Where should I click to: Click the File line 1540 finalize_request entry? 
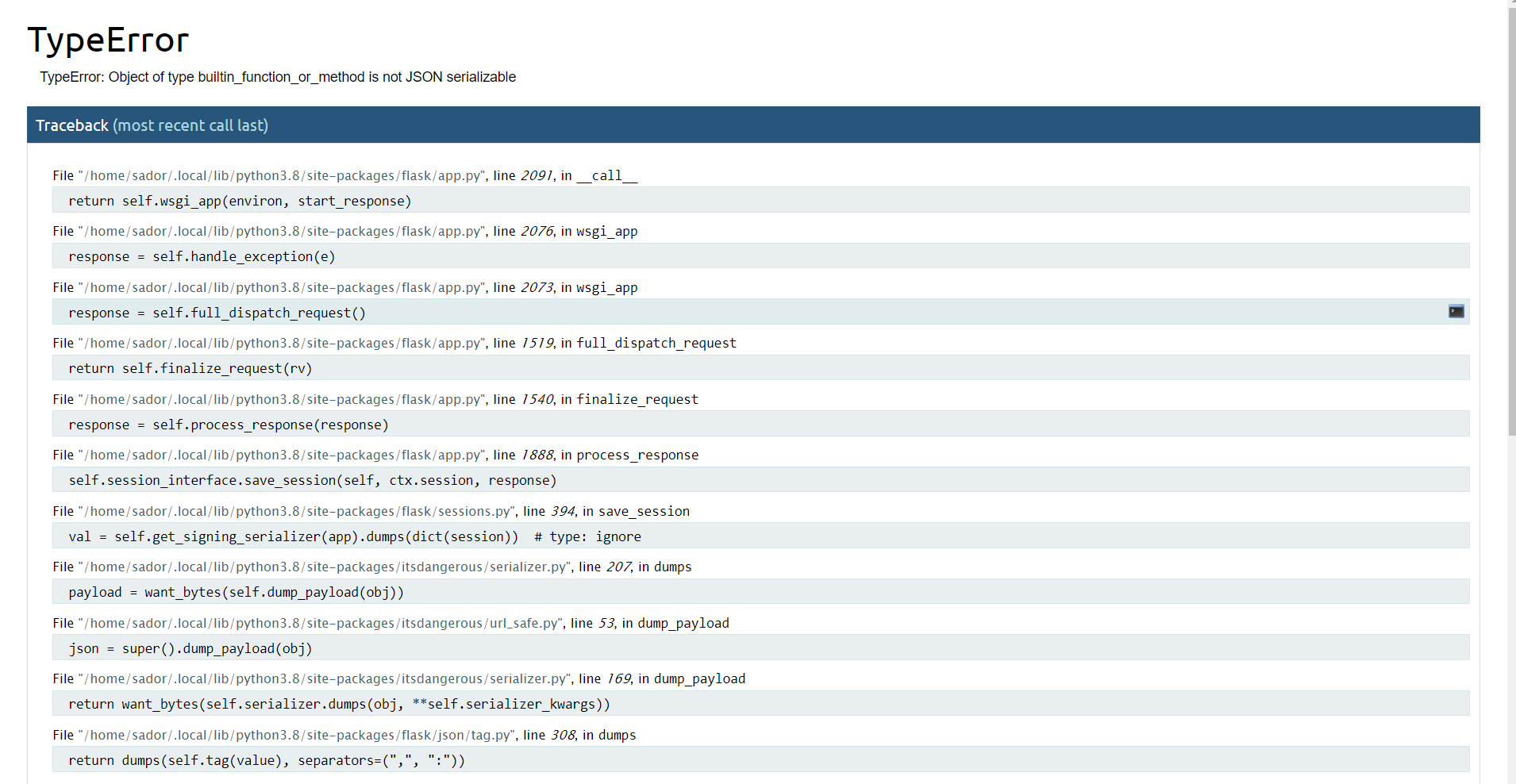(375, 399)
